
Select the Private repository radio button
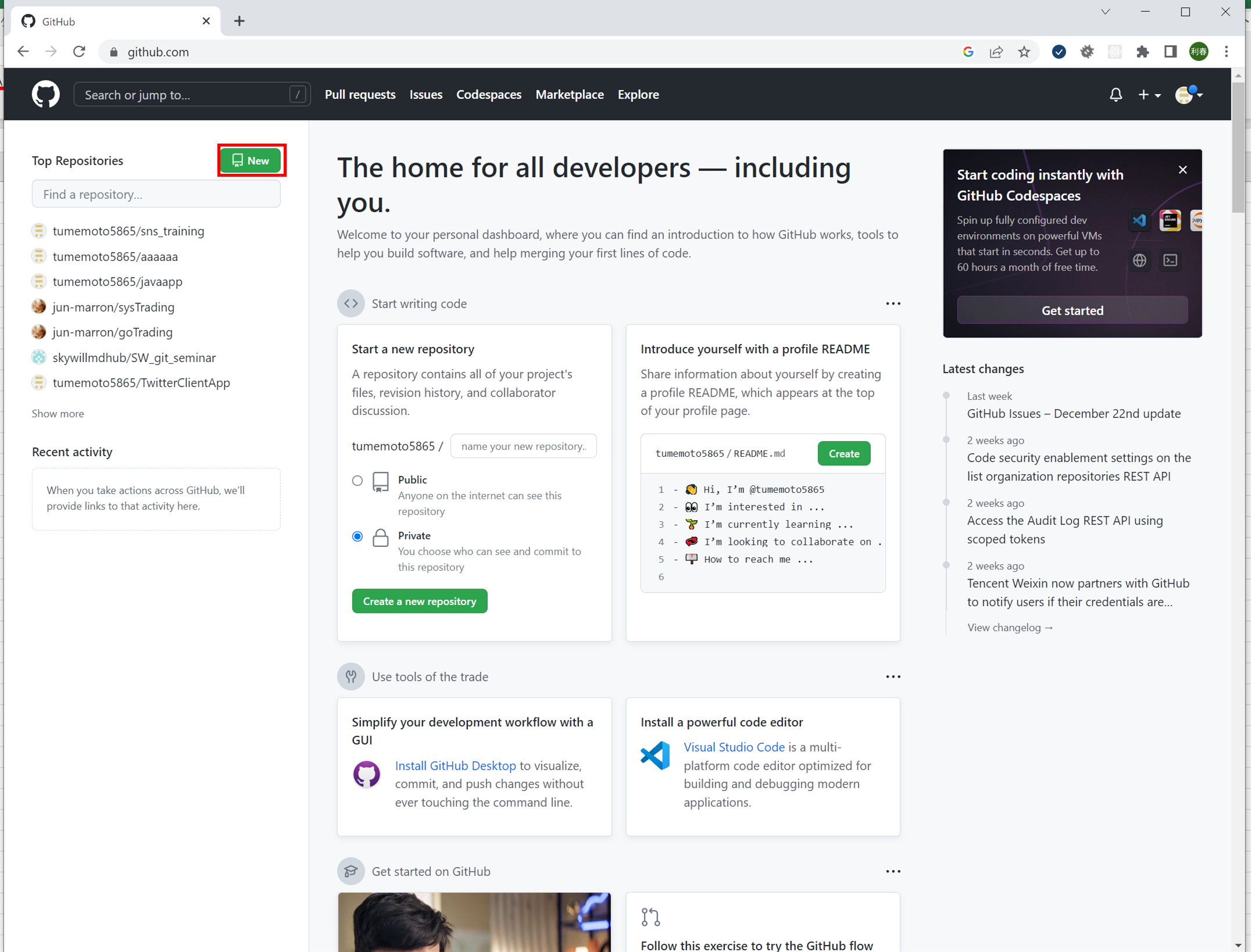pos(358,536)
